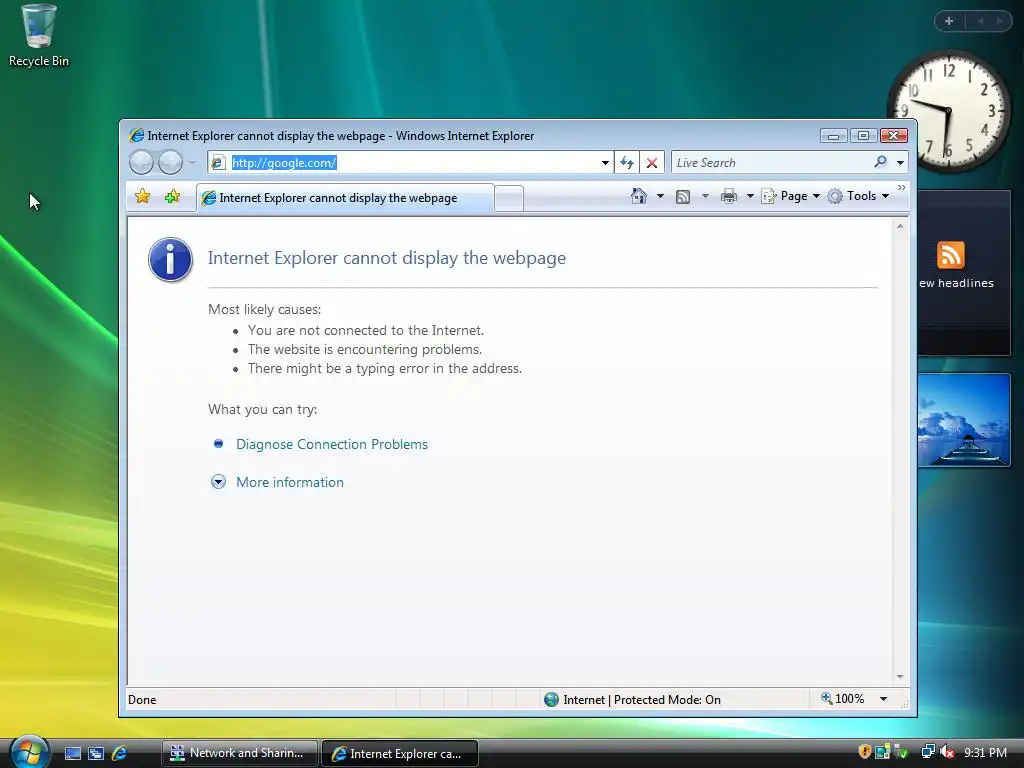Click the Internet Explorer taskbar button
Screen dimensions: 1024x768
pos(400,754)
